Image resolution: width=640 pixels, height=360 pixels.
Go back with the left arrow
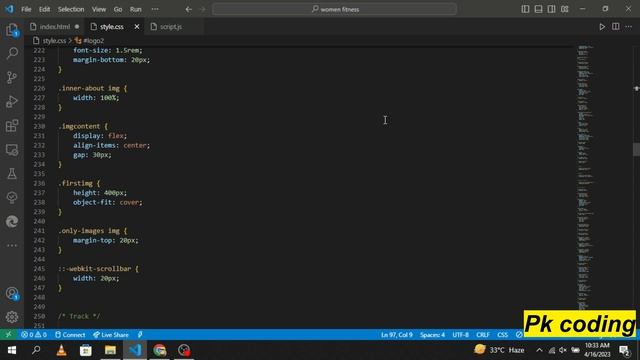(x=189, y=9)
